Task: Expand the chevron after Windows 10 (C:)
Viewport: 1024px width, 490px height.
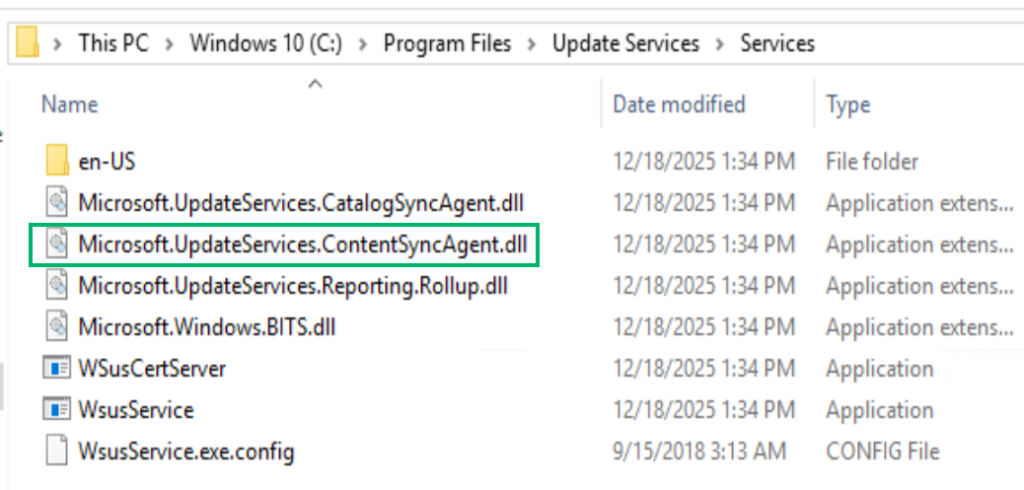Action: point(363,44)
